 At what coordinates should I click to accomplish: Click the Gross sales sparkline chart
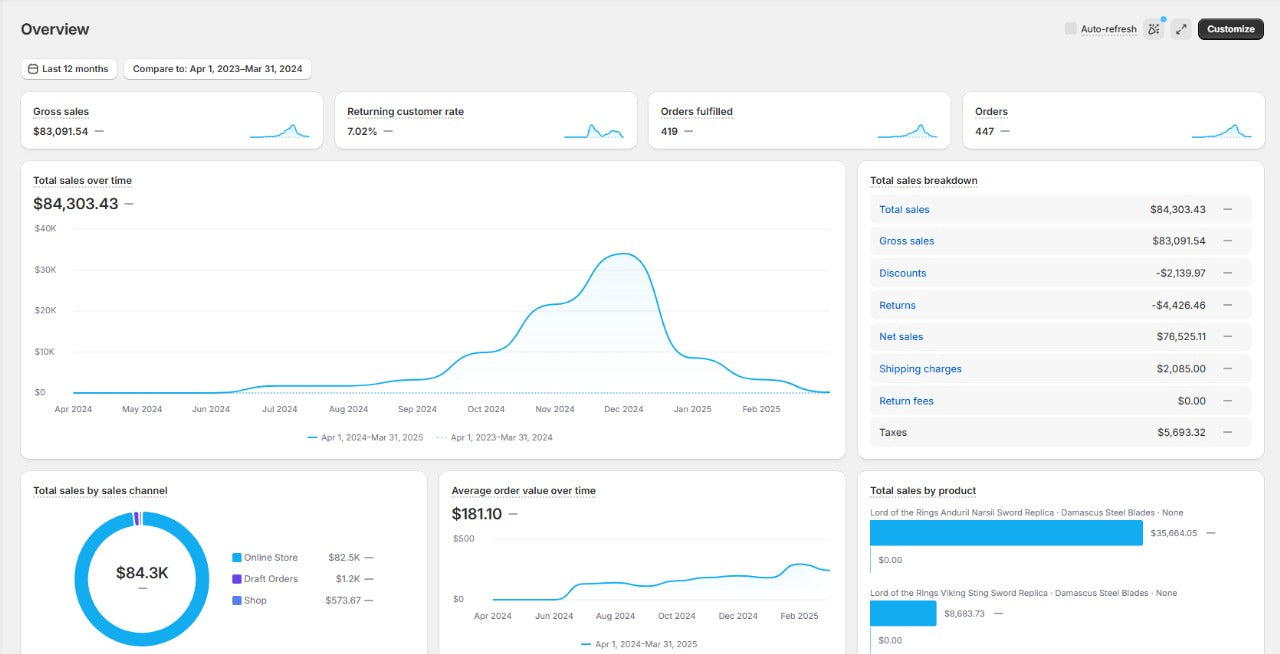click(279, 130)
